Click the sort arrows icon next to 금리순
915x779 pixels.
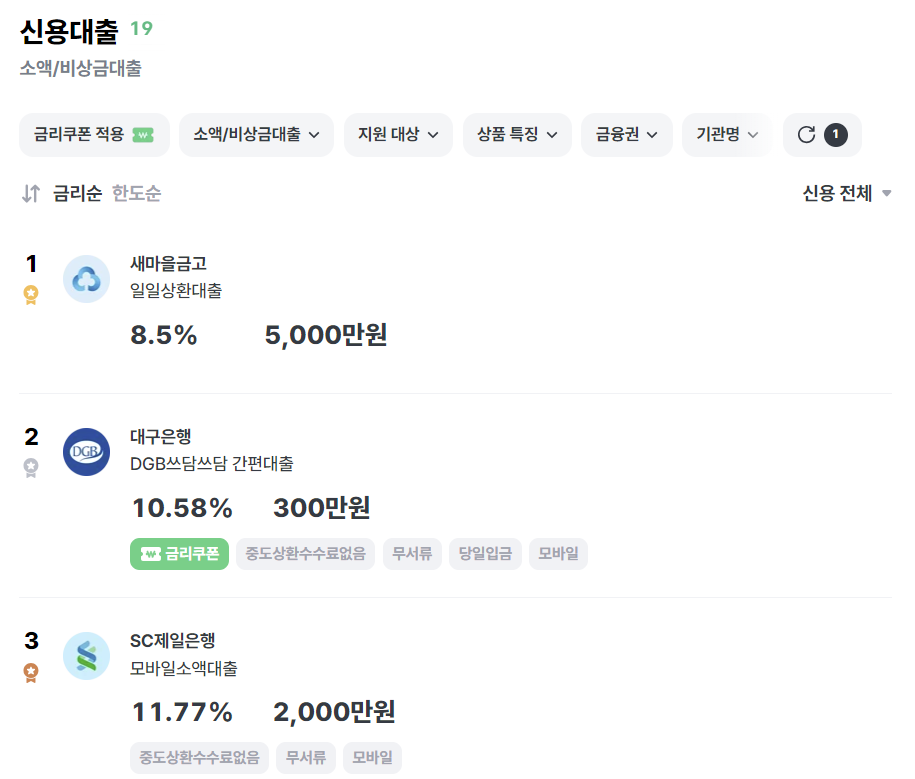pos(29,194)
